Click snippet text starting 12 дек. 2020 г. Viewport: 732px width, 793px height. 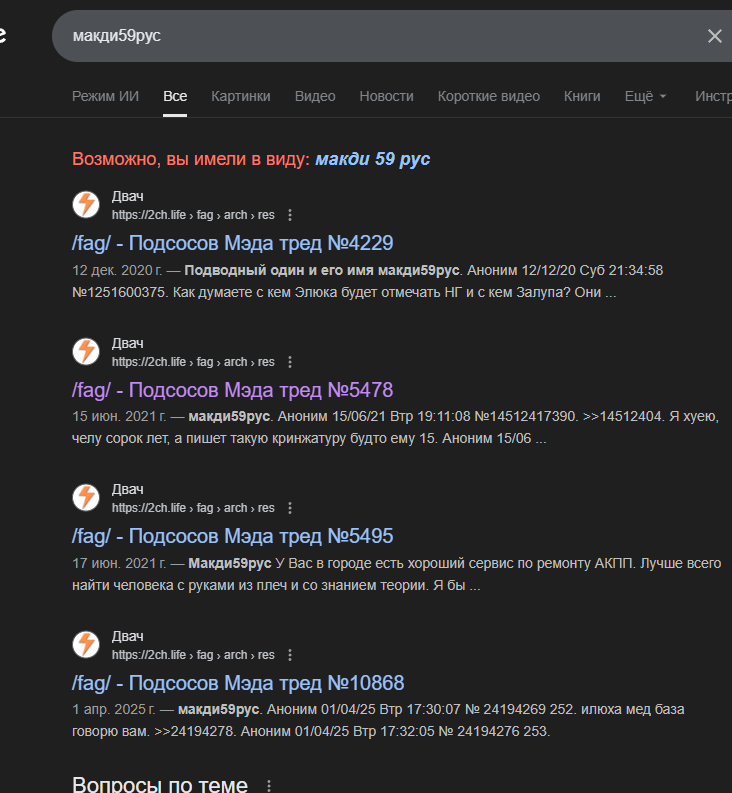[x=368, y=281]
